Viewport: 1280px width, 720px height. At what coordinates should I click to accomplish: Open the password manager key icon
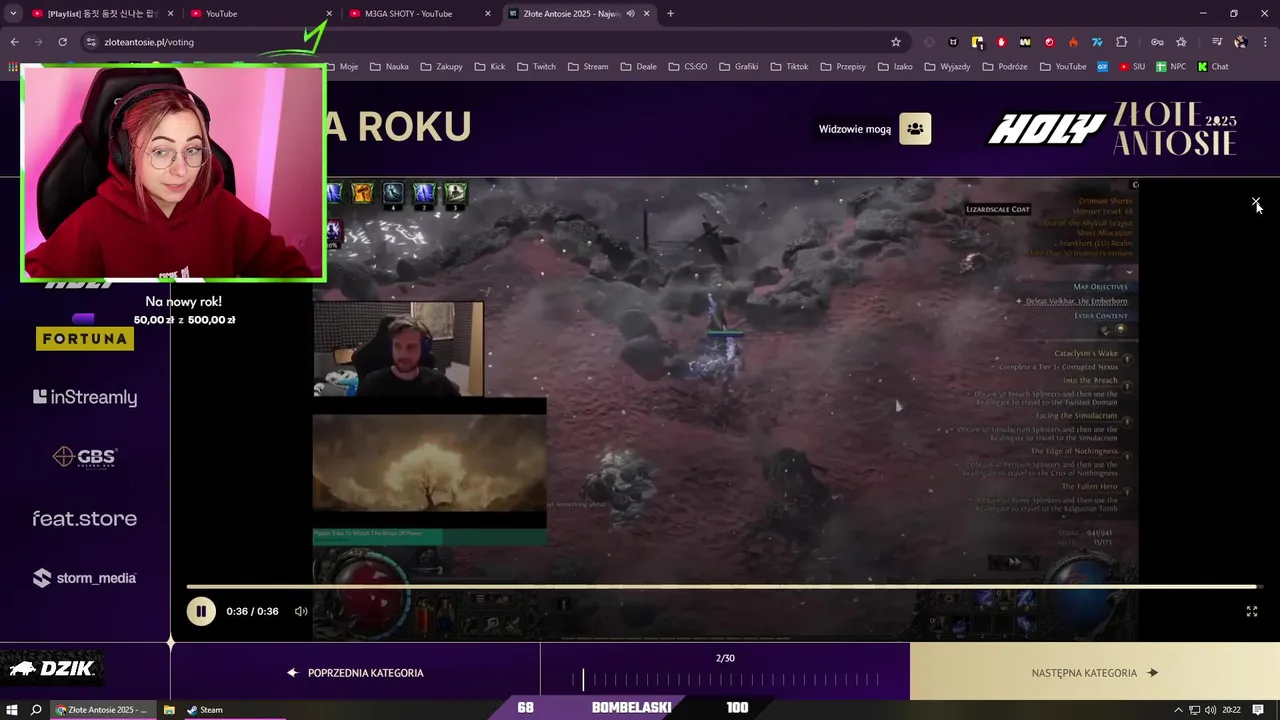1157,42
